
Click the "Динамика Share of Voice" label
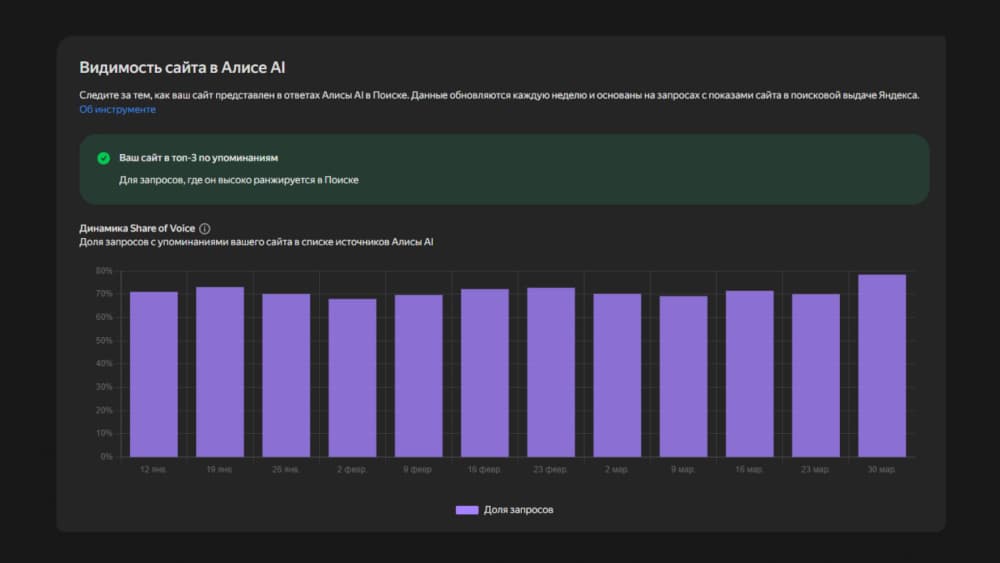[x=137, y=228]
